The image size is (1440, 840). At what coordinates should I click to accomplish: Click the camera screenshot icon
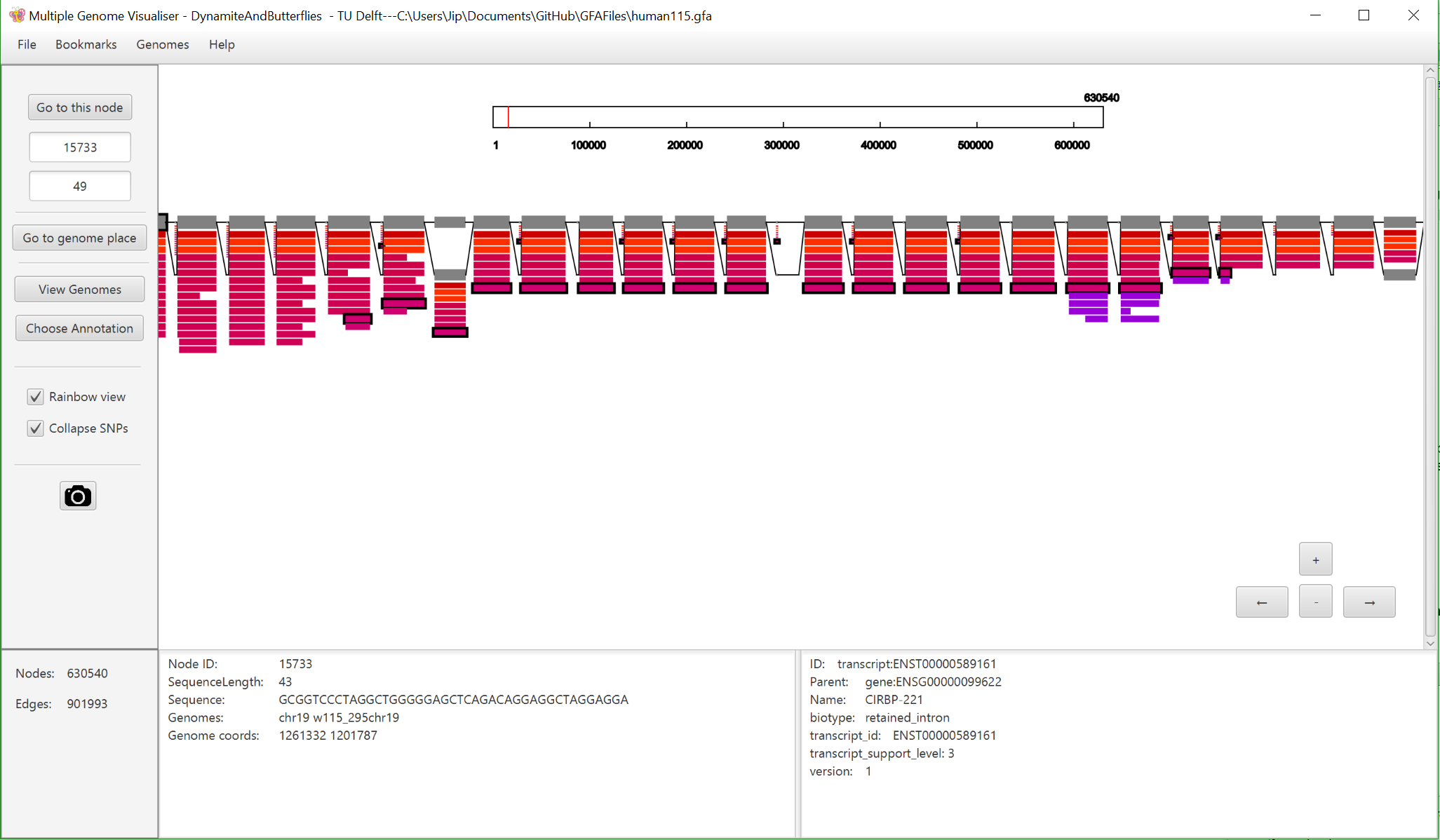tap(78, 496)
